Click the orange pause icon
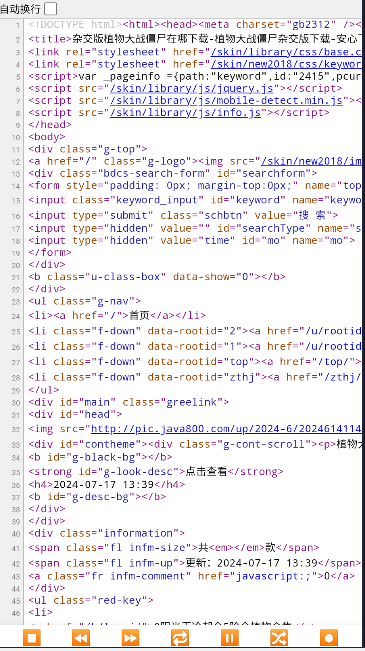 click(x=230, y=637)
